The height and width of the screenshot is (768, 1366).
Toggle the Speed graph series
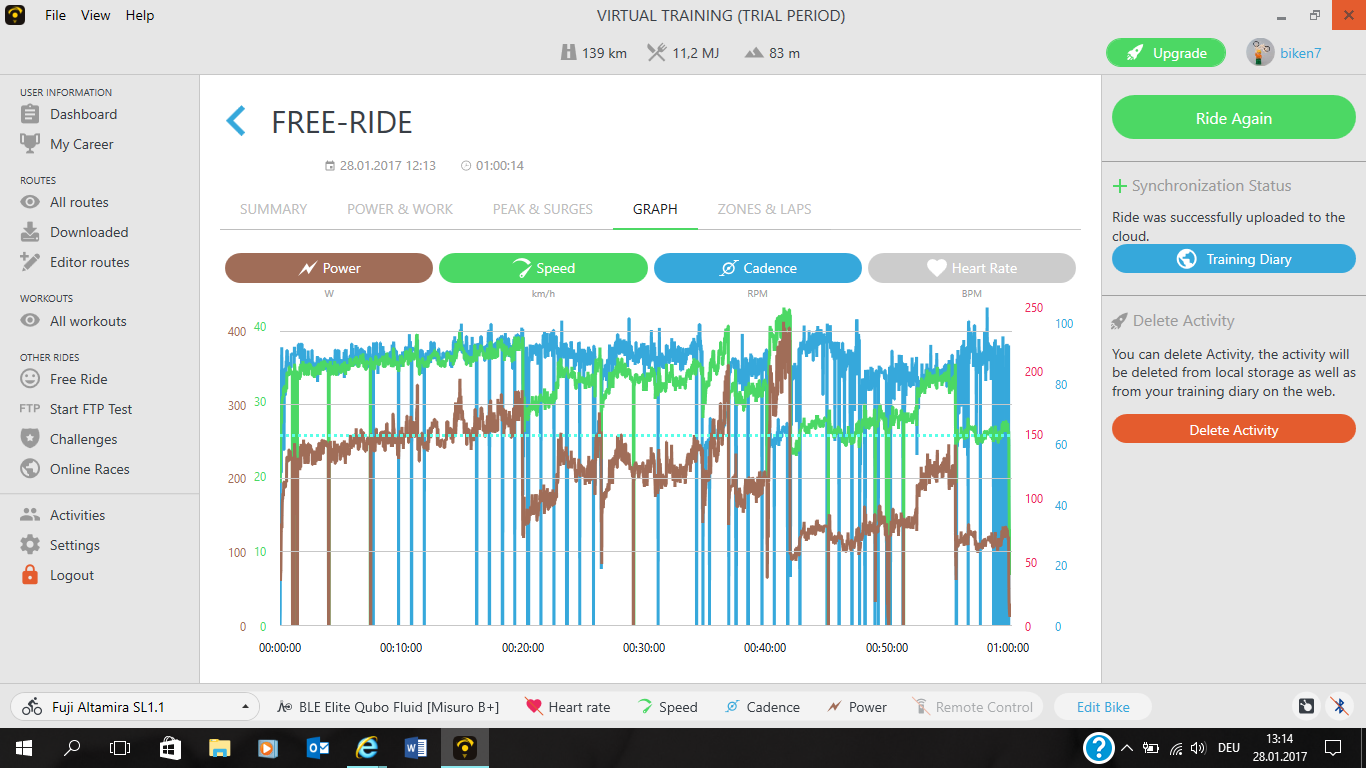pos(543,268)
